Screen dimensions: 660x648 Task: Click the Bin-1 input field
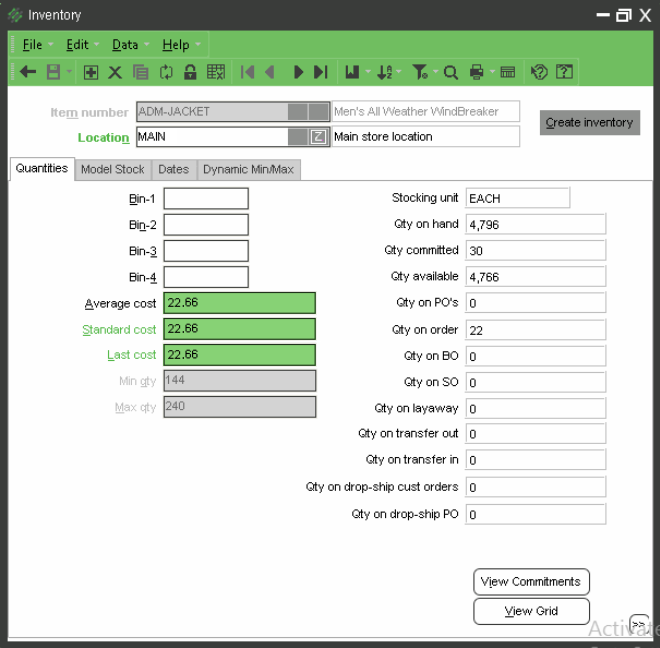206,198
